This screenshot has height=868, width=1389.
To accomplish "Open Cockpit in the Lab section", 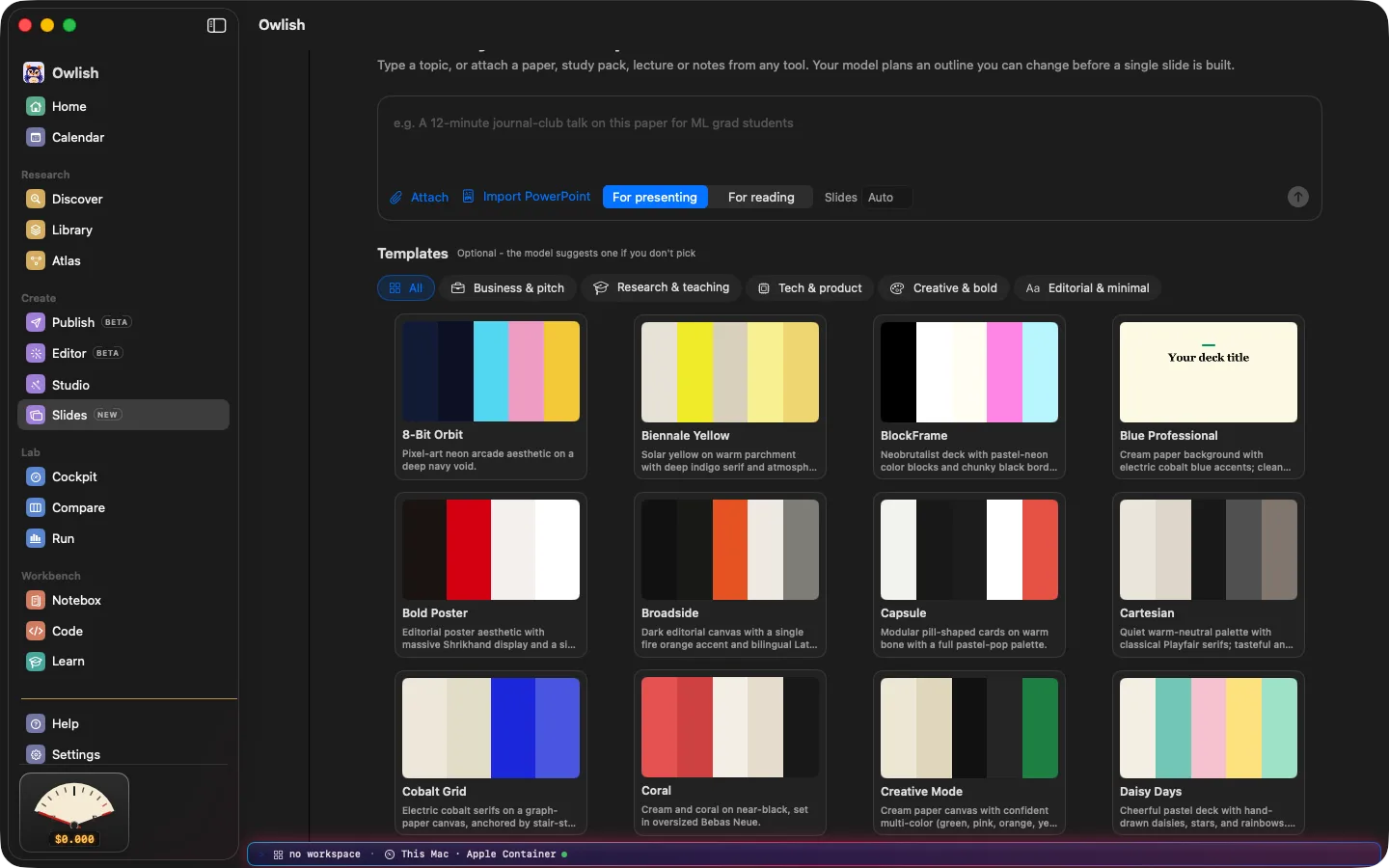I will (123, 476).
